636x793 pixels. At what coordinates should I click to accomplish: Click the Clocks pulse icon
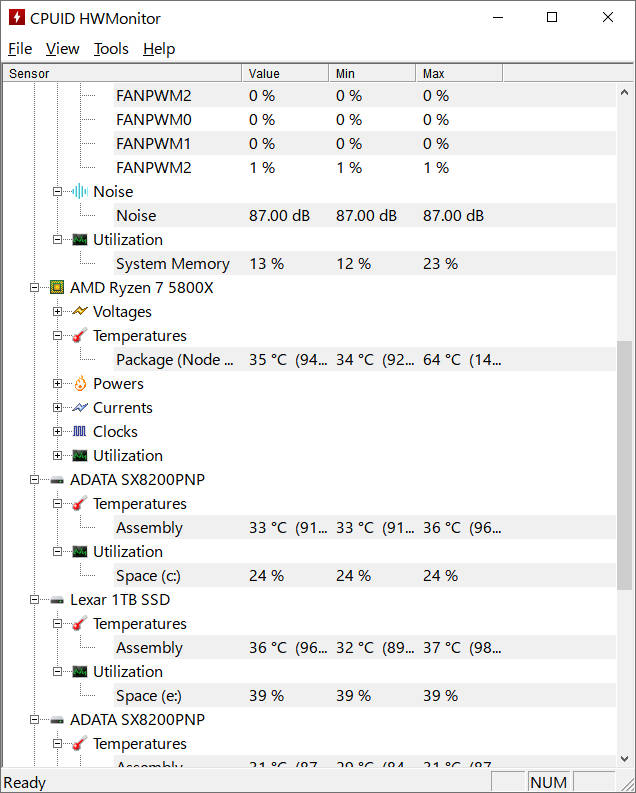point(80,431)
